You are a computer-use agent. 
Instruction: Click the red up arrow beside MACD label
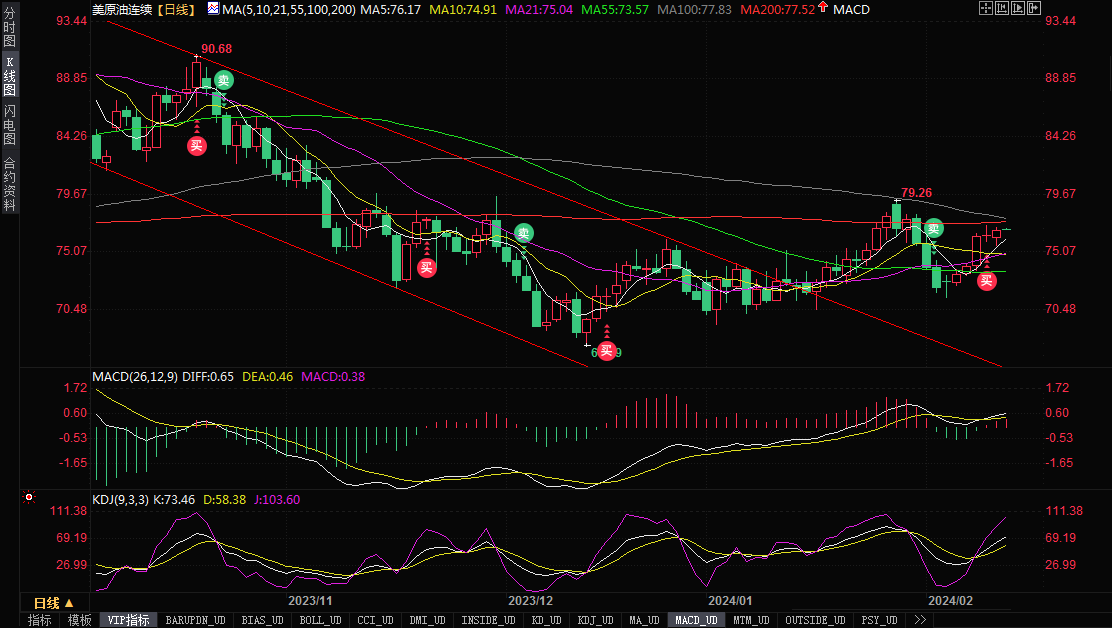pos(821,8)
